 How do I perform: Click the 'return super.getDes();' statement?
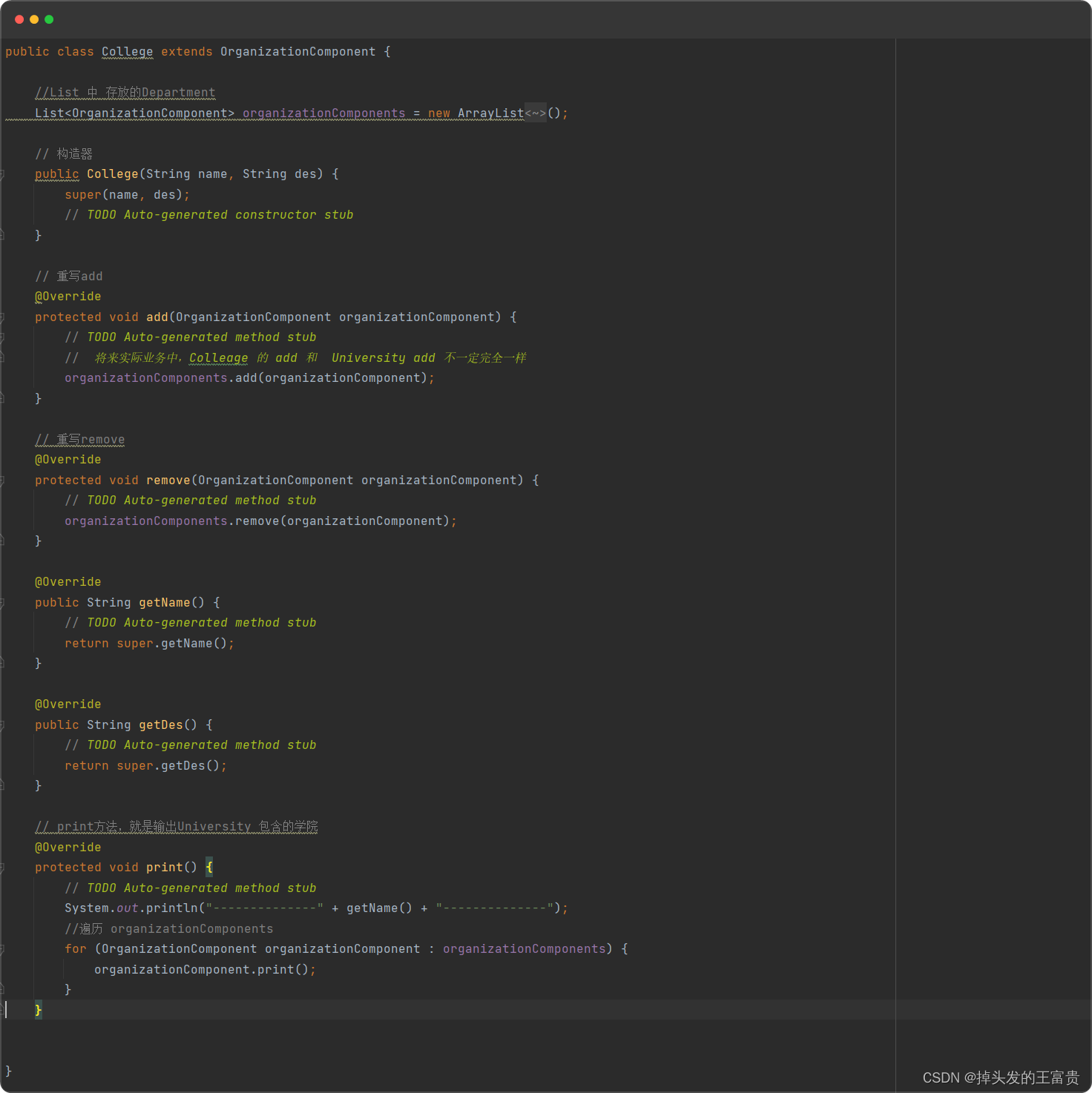[146, 766]
